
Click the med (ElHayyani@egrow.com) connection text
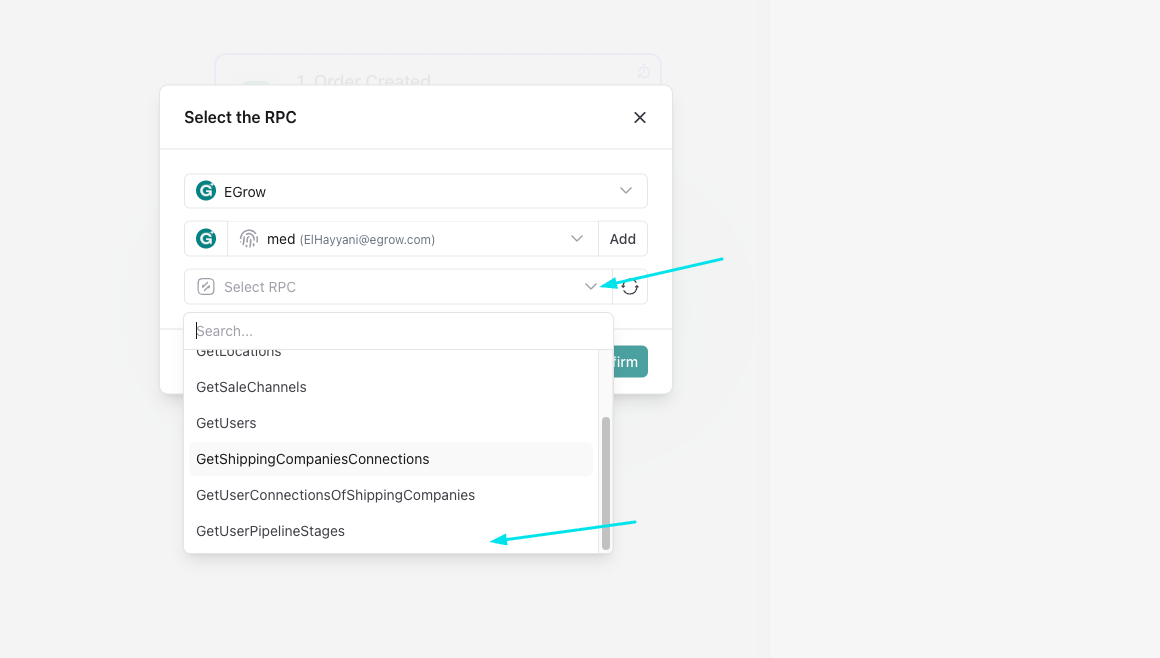pyautogui.click(x=351, y=239)
